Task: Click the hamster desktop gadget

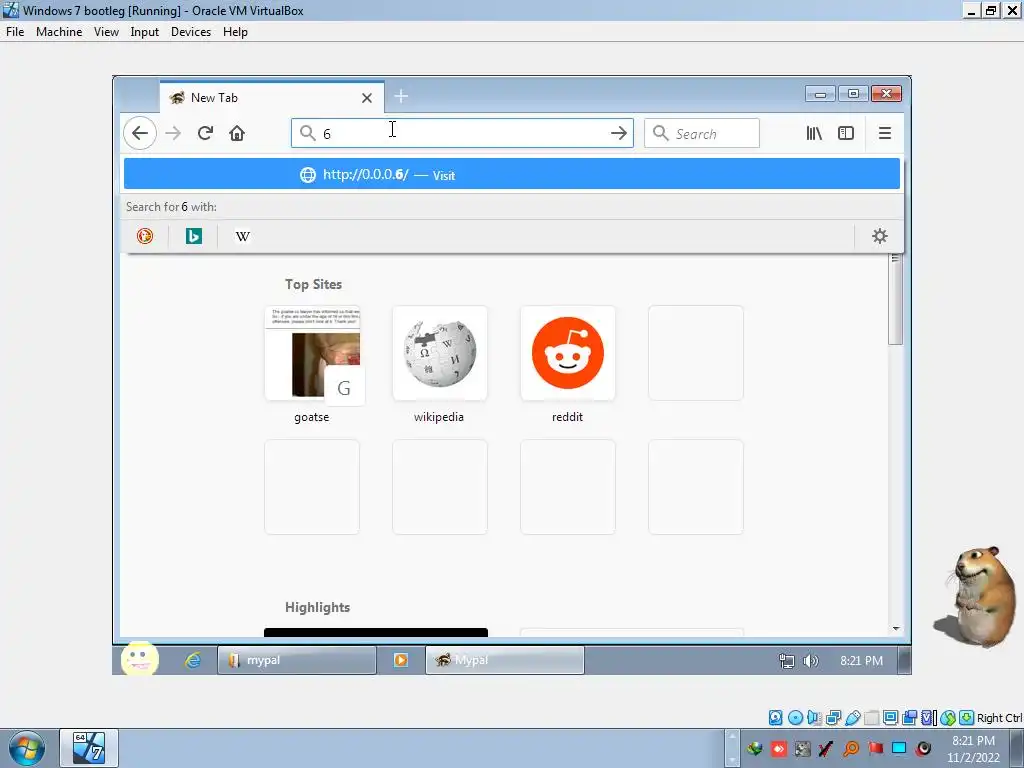Action: [x=976, y=598]
